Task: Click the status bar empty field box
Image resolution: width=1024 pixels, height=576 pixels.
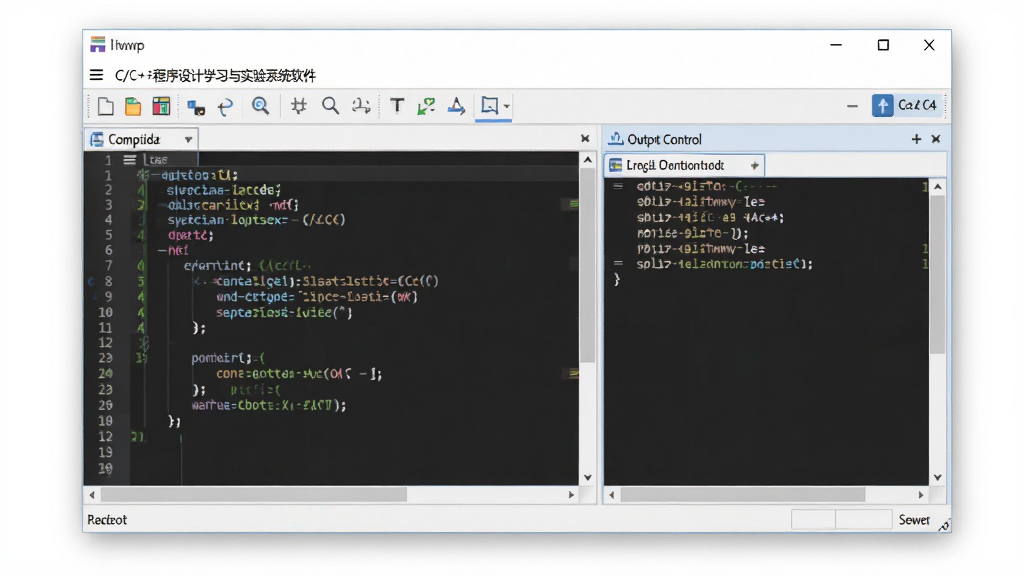Action: [842, 520]
